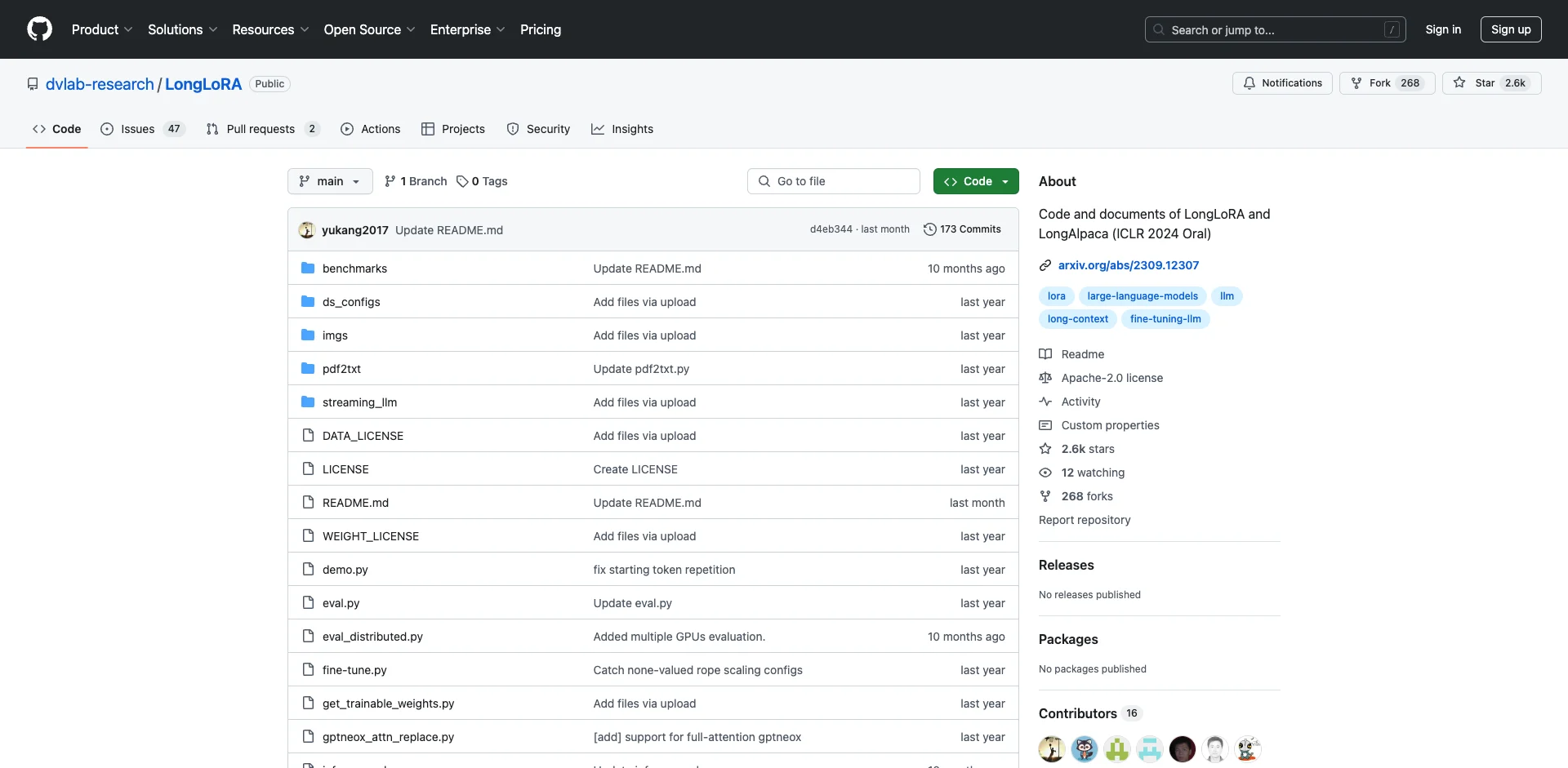Open the fine-tune.py file

tap(354, 670)
